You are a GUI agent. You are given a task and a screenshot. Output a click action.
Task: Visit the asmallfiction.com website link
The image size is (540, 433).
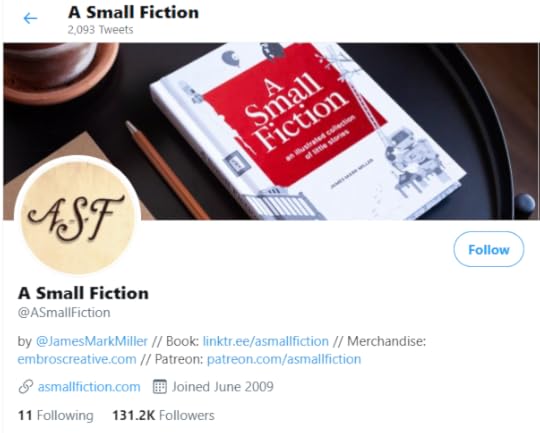(89, 387)
